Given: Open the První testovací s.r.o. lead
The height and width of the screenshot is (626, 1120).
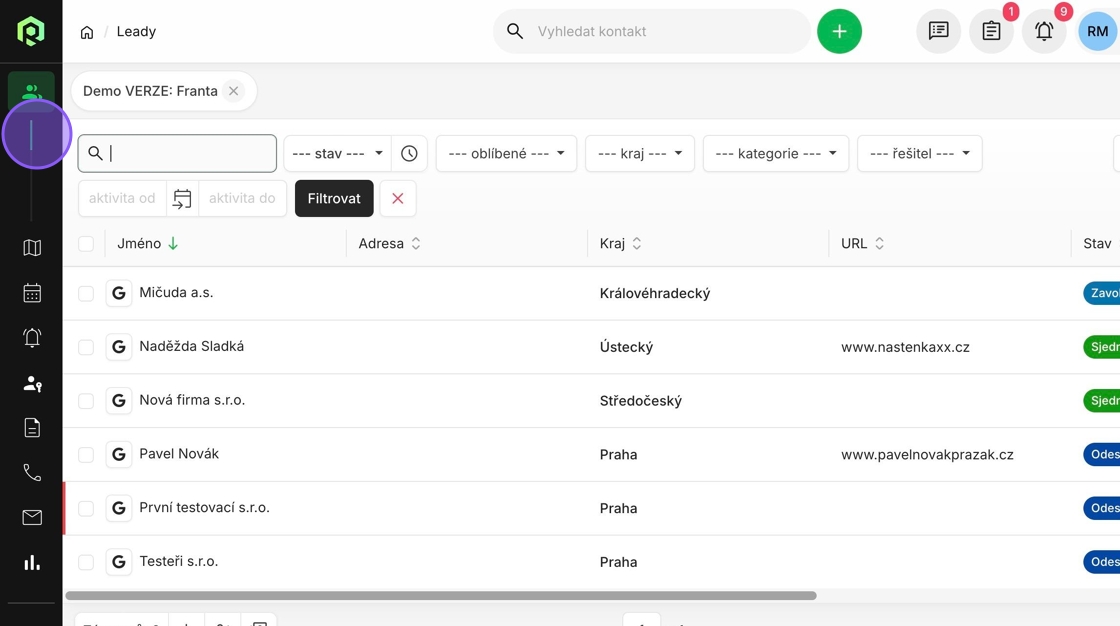Looking at the screenshot, I should tap(204, 507).
